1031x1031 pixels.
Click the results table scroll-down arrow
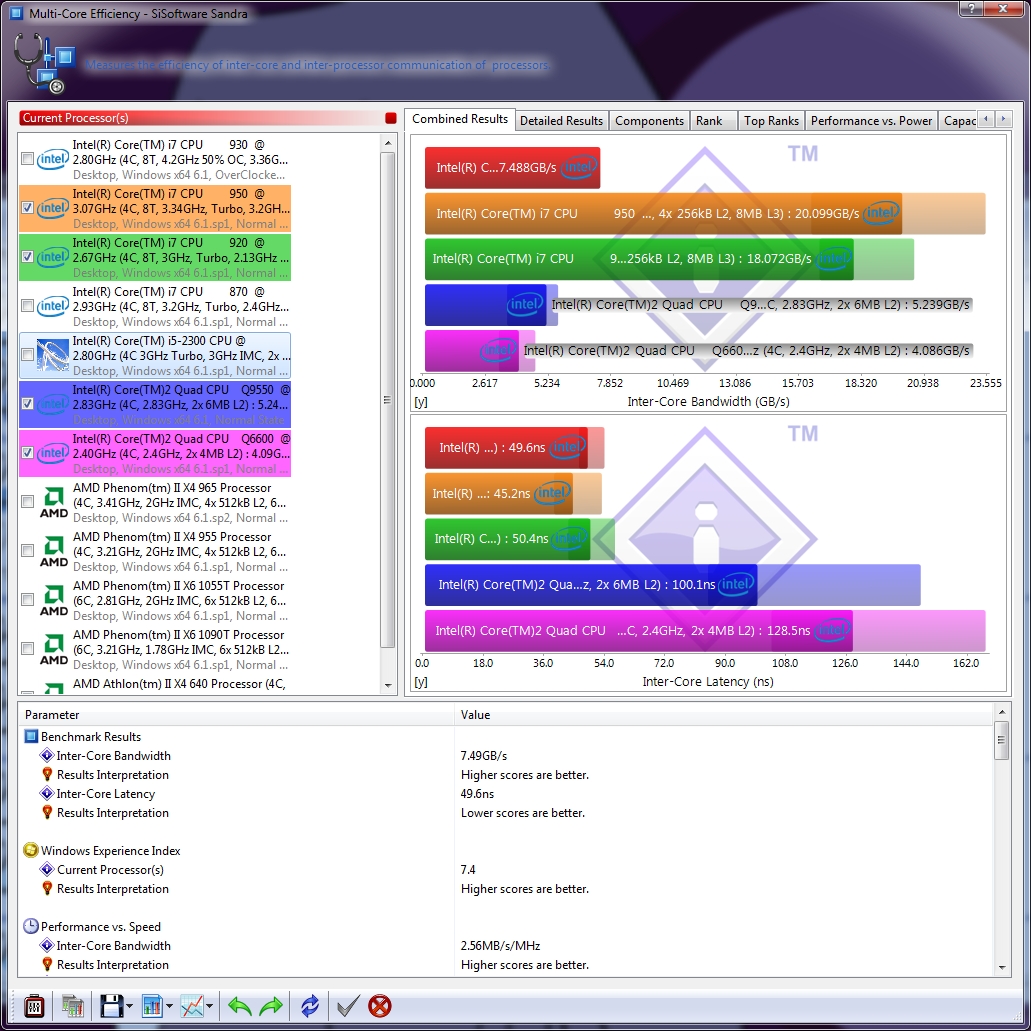pyautogui.click(x=1001, y=967)
